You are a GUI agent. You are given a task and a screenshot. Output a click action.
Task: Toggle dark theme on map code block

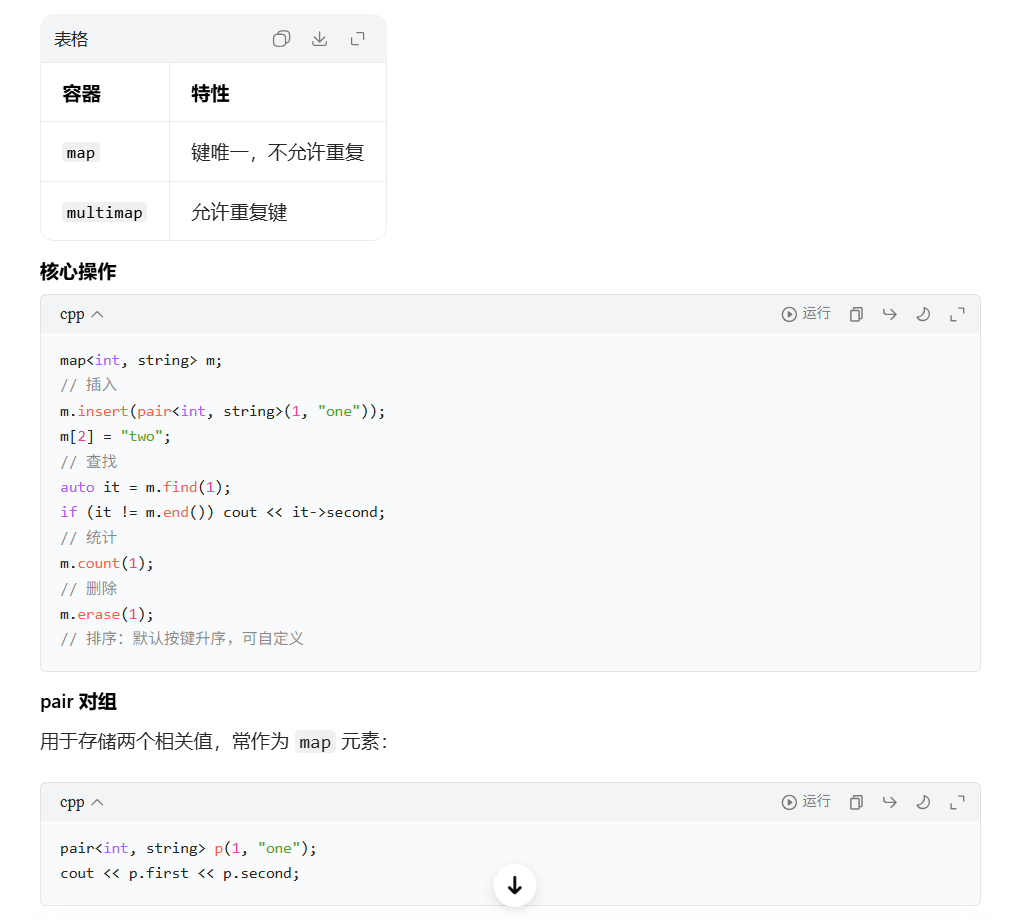[923, 314]
